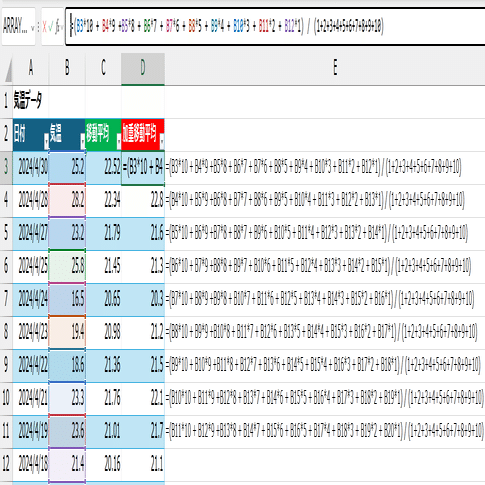Select the moving average cell 20.16
This screenshot has height=485, width=485.
(103, 464)
